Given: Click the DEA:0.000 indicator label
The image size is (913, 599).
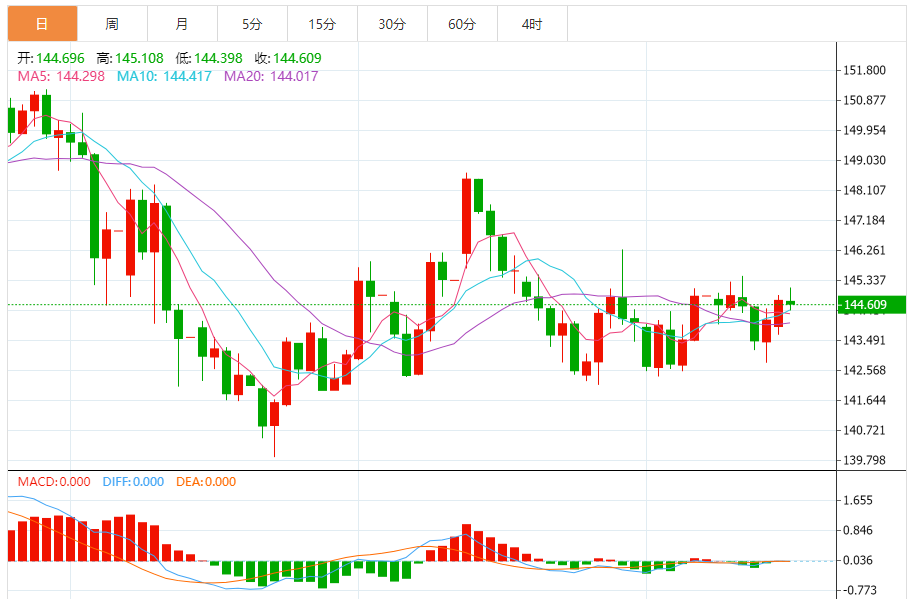Looking at the screenshot, I should (x=206, y=482).
